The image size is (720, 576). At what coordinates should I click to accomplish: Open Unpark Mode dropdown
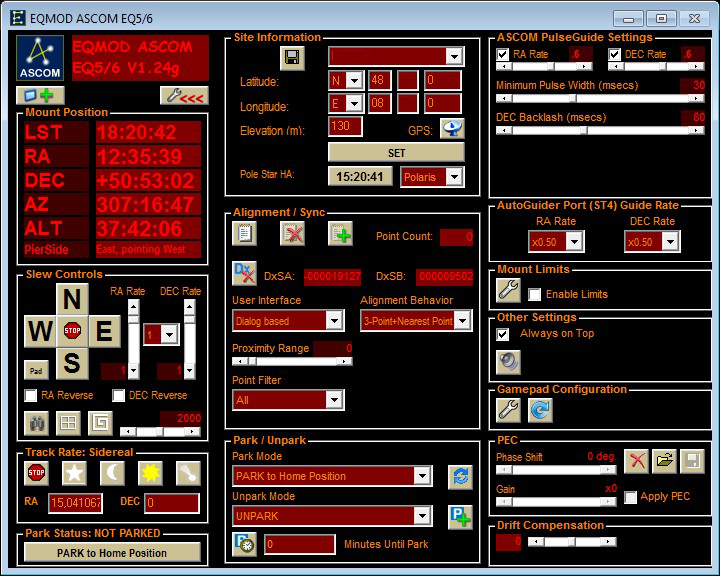click(x=422, y=516)
